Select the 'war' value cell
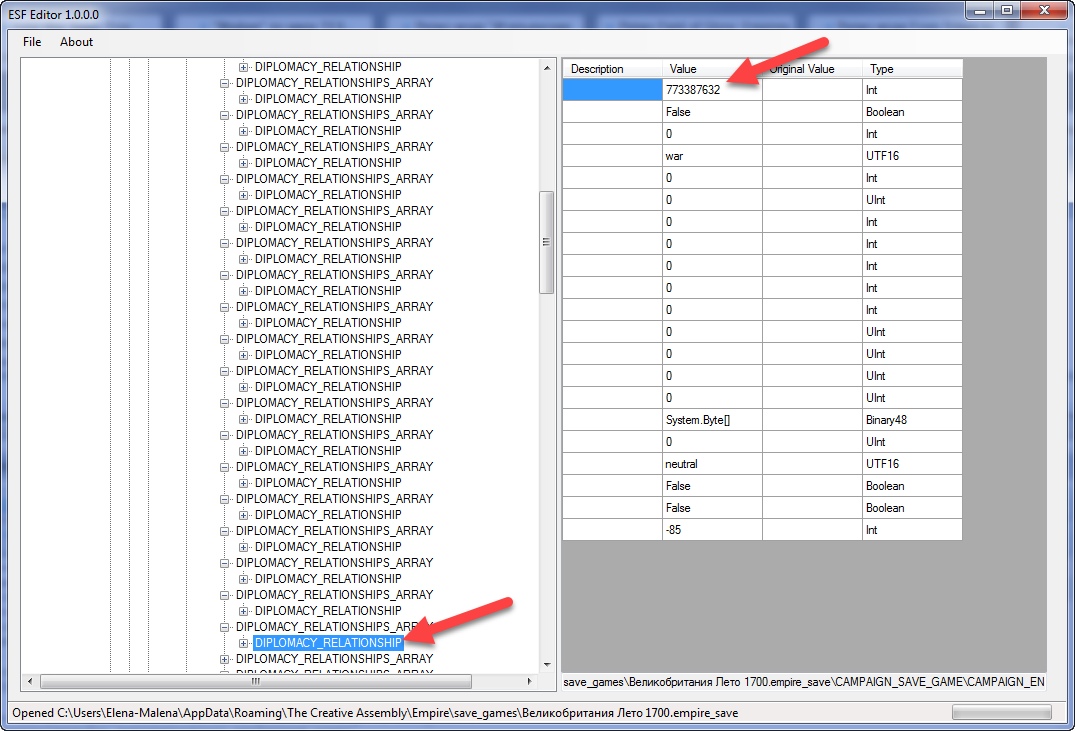 [712, 156]
